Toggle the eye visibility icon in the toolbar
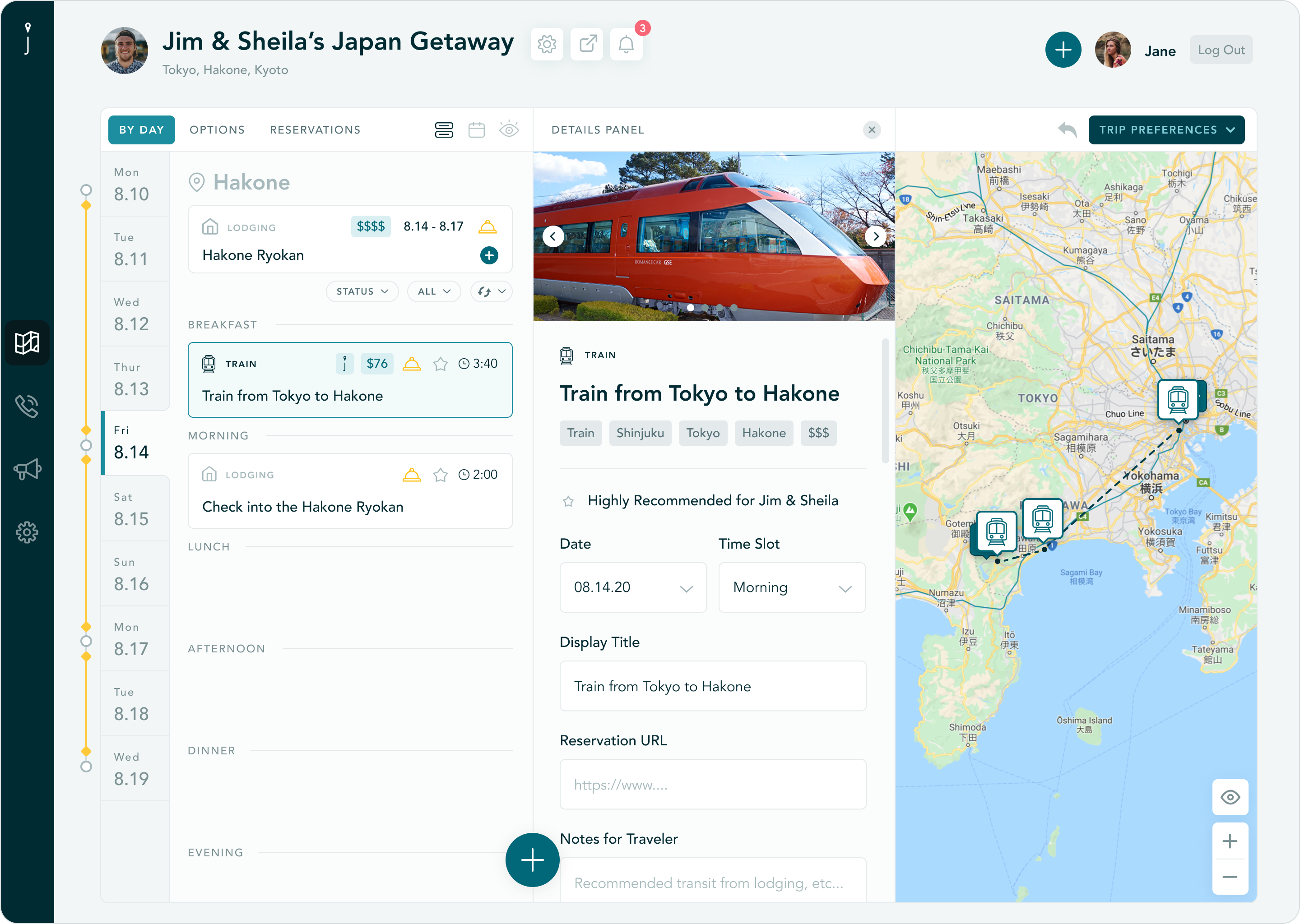Screen dimensions: 1300x924 pyautogui.click(x=509, y=130)
